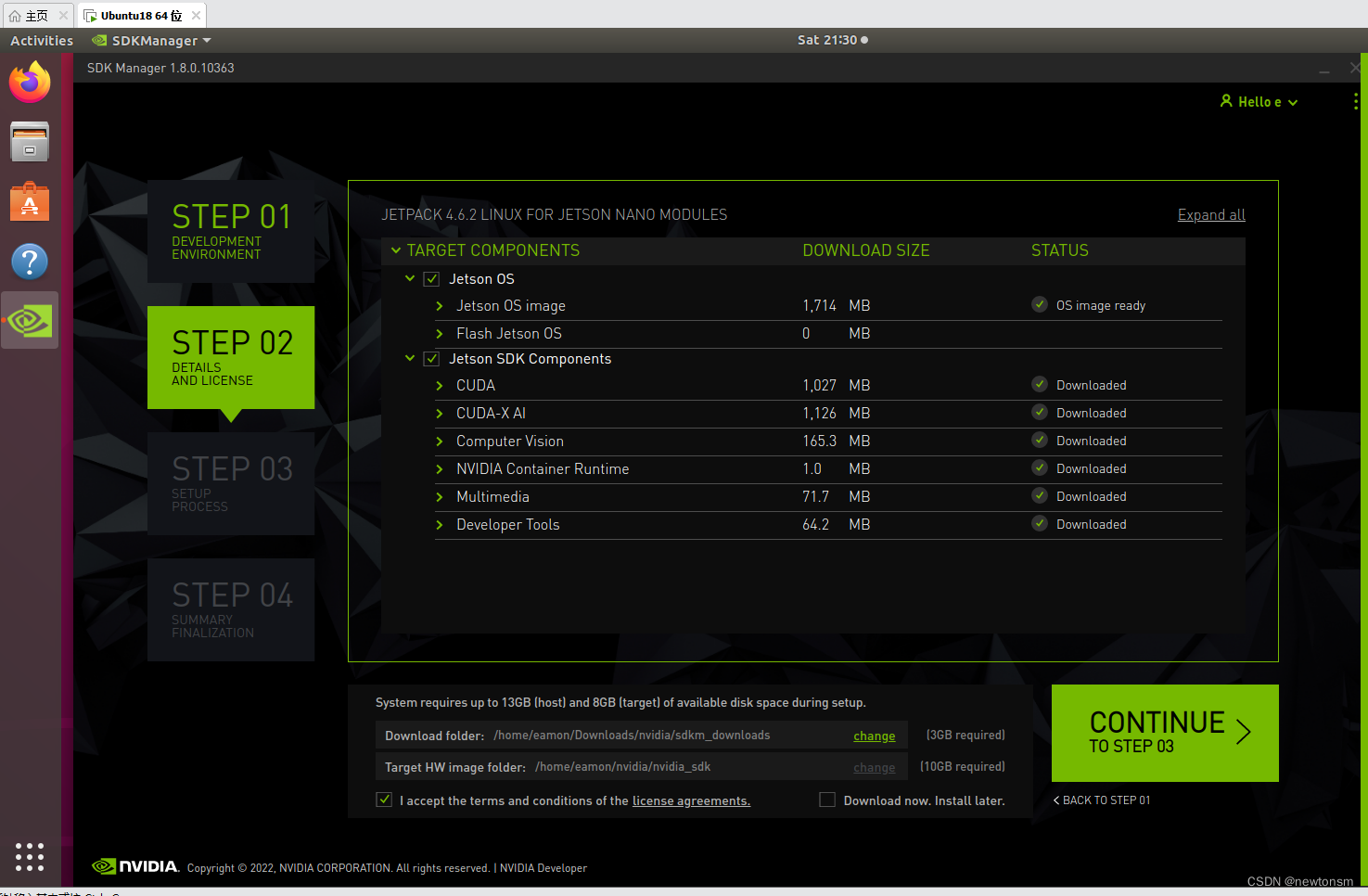Change the Target HW image folder
Image resolution: width=1368 pixels, height=896 pixels.
click(875, 767)
